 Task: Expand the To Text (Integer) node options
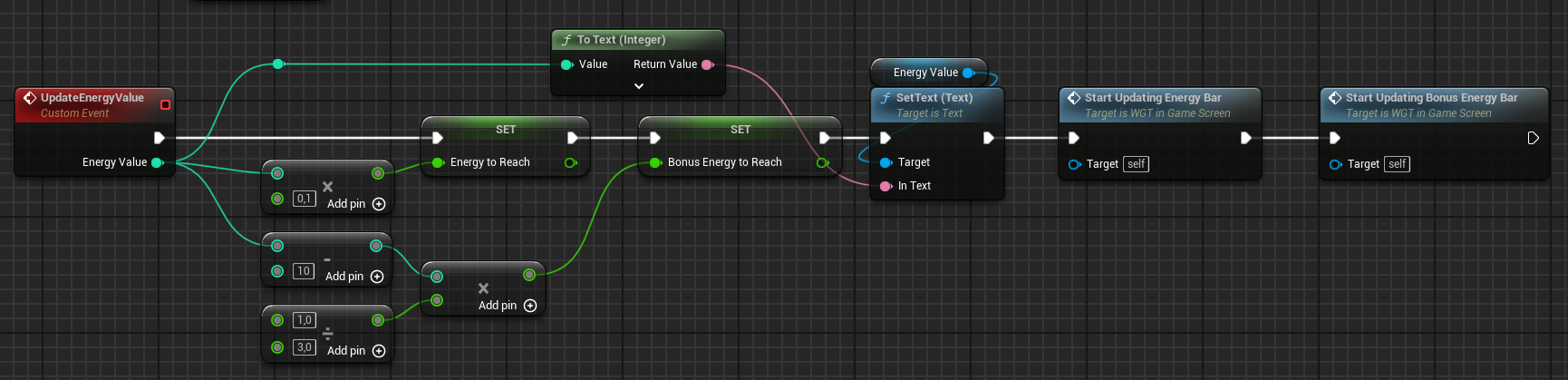coord(639,86)
